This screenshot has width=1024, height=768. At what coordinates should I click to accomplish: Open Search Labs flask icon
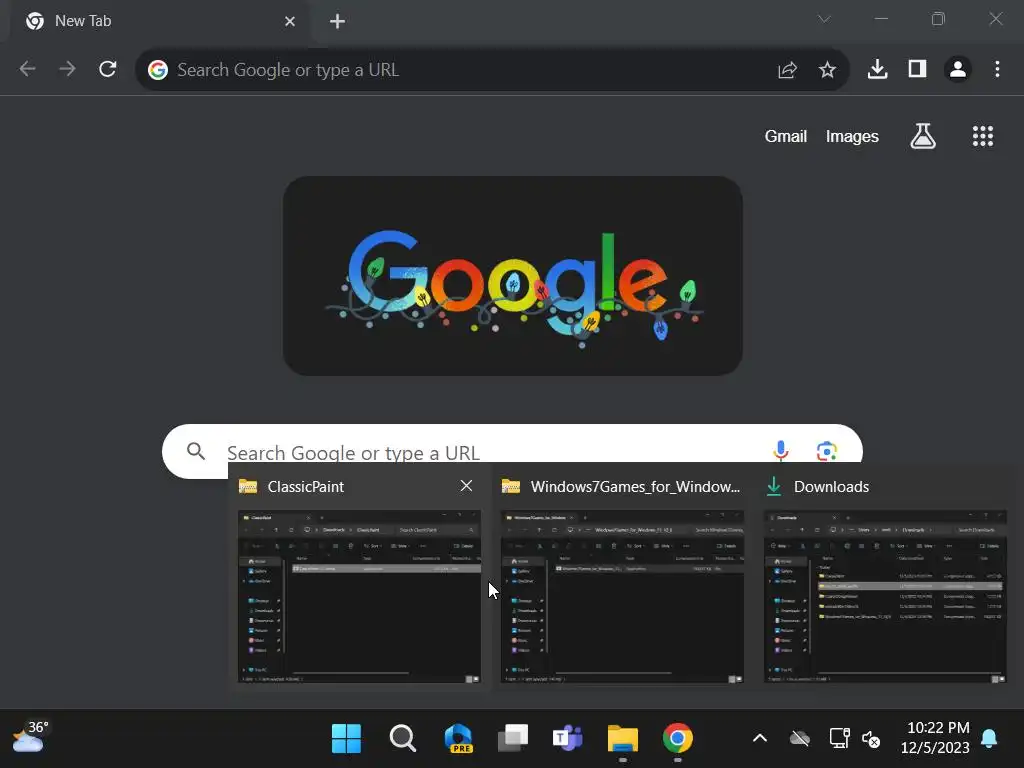tap(923, 136)
